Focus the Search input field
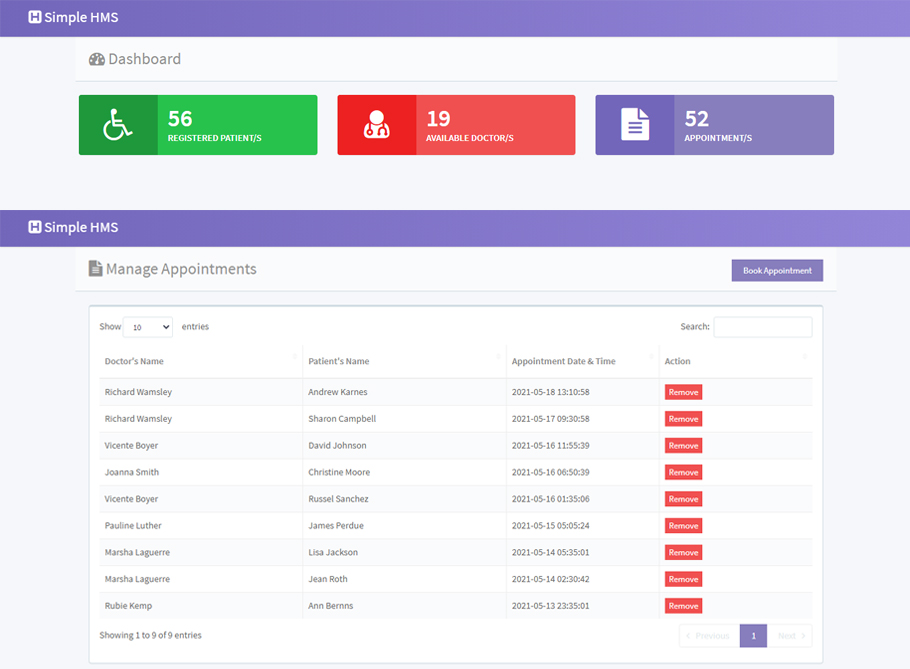Viewport: 910px width, 669px height. click(763, 327)
